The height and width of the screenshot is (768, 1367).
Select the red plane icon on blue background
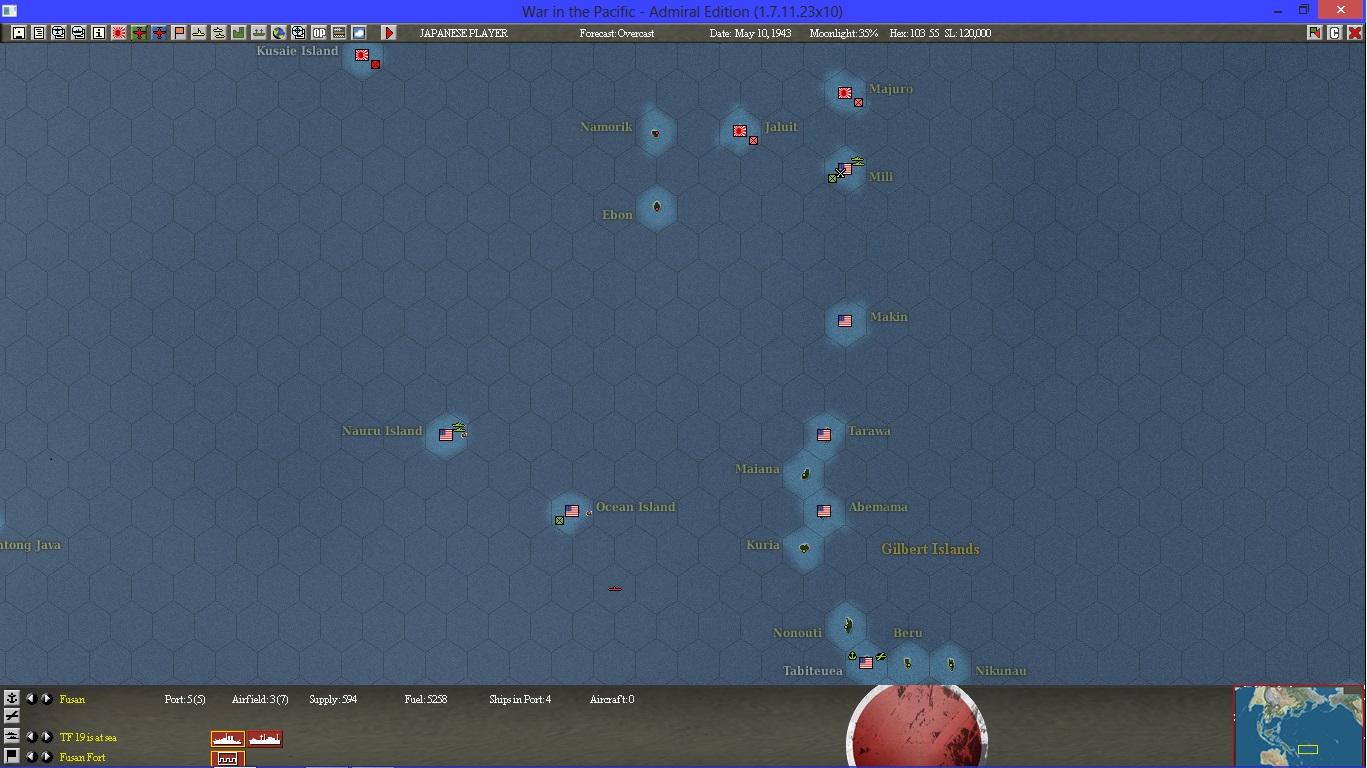click(x=159, y=33)
